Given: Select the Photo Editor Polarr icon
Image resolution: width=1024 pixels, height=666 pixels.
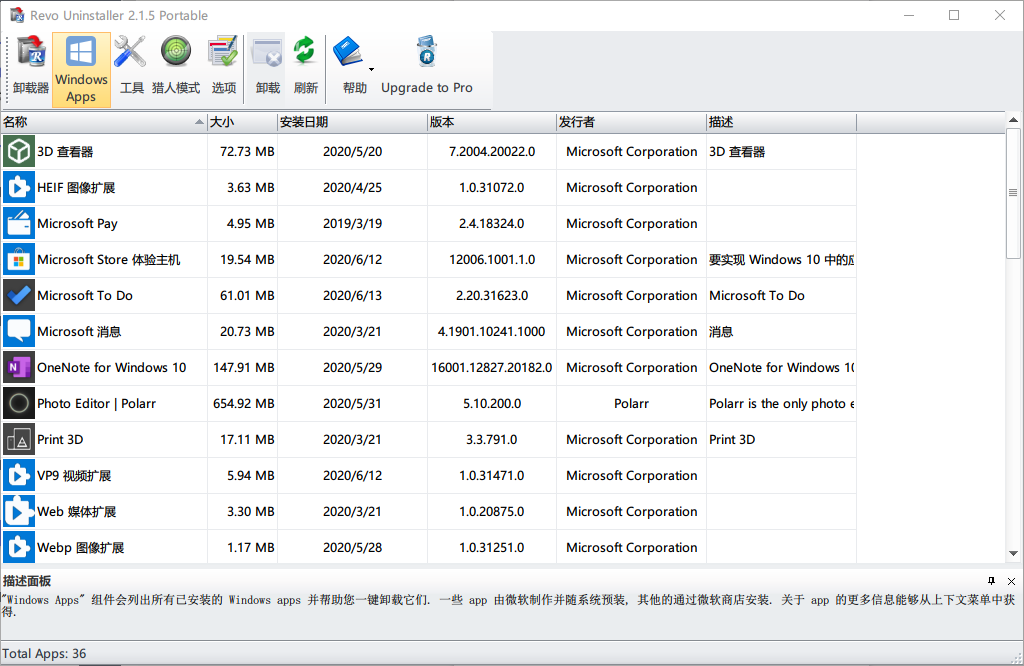Looking at the screenshot, I should click(19, 404).
